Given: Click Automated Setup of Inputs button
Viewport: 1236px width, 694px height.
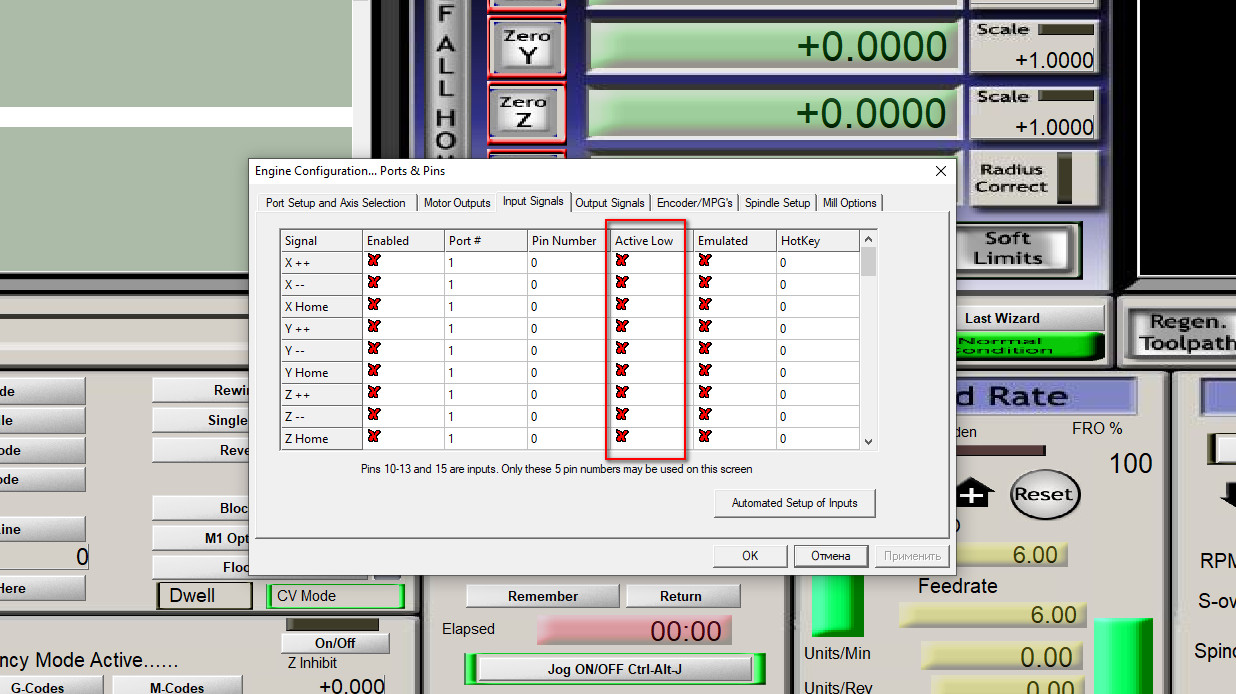Looking at the screenshot, I should (795, 503).
